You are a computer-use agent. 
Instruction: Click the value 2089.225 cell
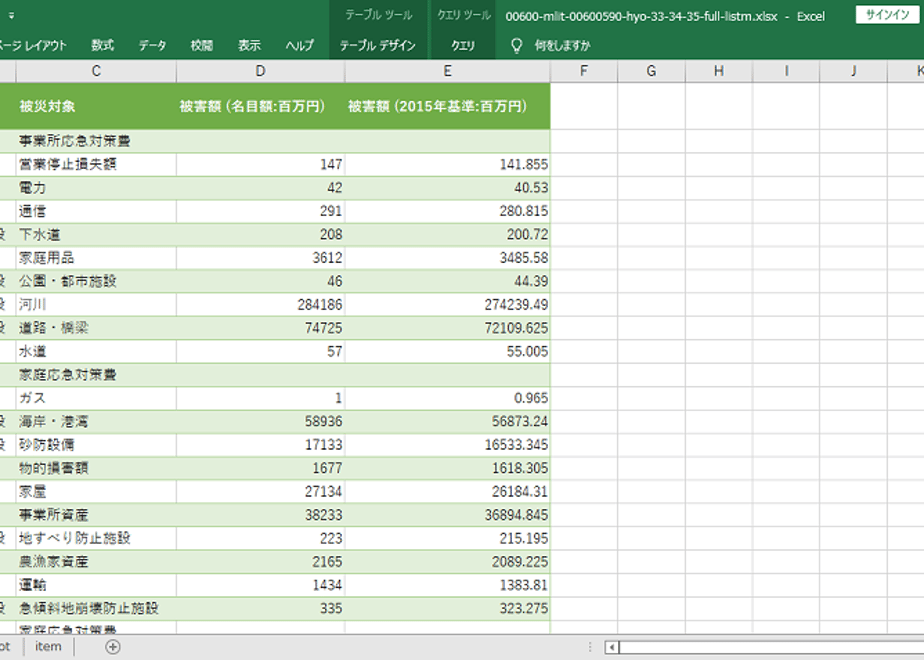[x=448, y=562]
